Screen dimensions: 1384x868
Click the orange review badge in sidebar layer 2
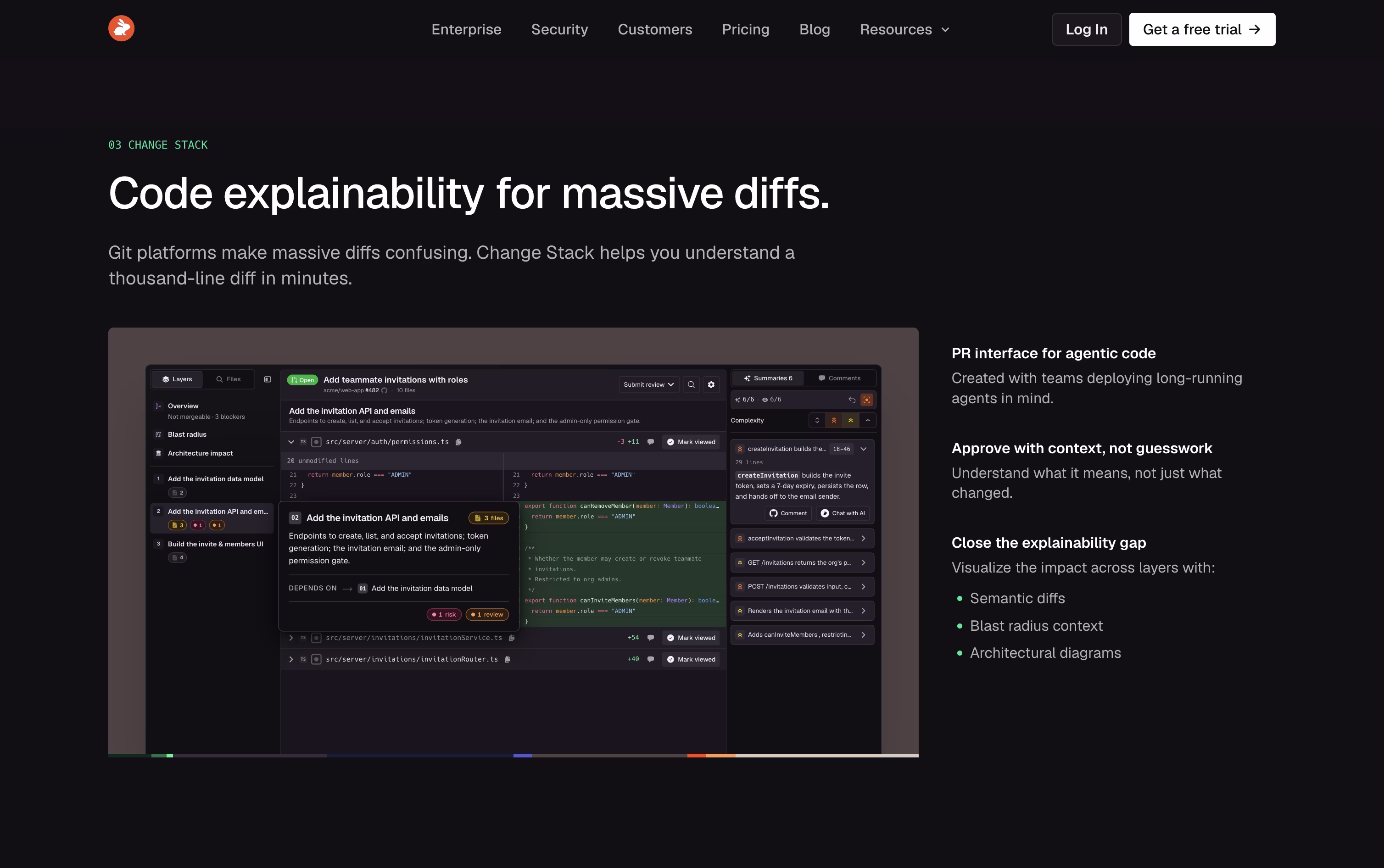[217, 525]
